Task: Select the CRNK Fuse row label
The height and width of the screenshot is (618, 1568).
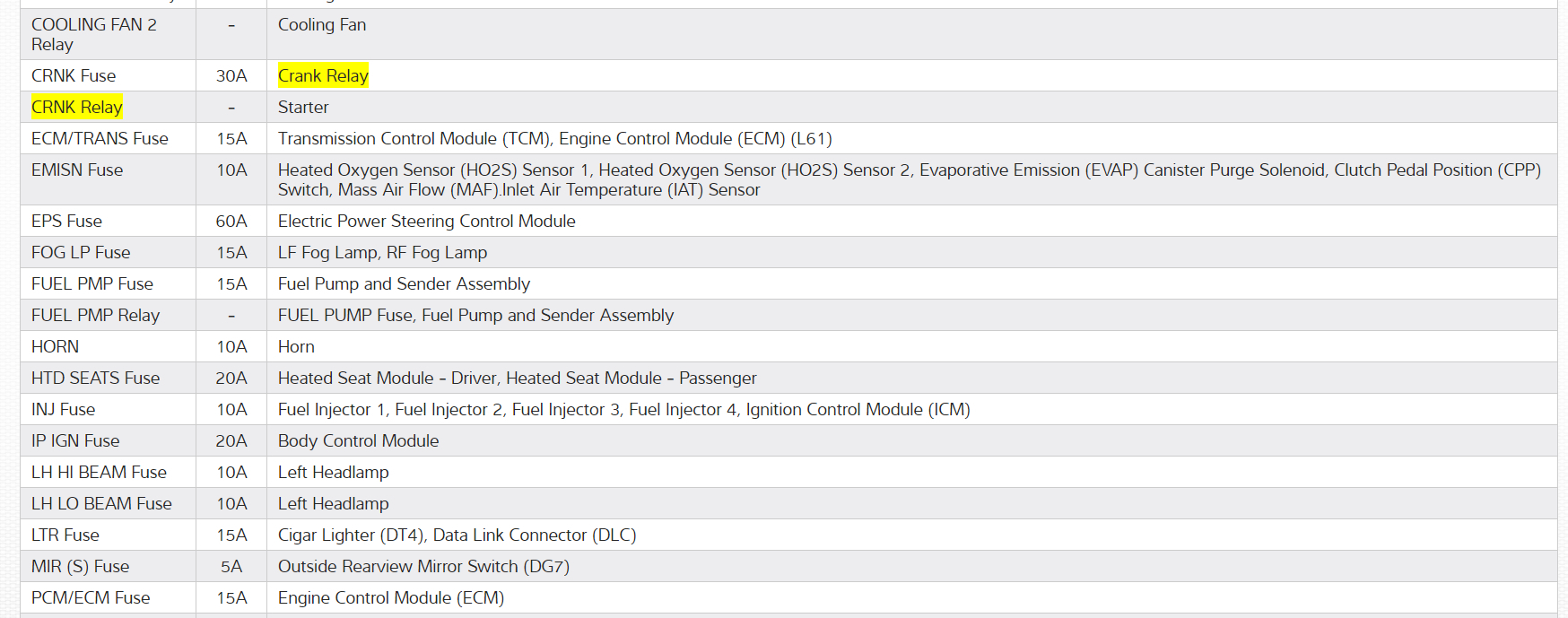Action: click(x=74, y=76)
